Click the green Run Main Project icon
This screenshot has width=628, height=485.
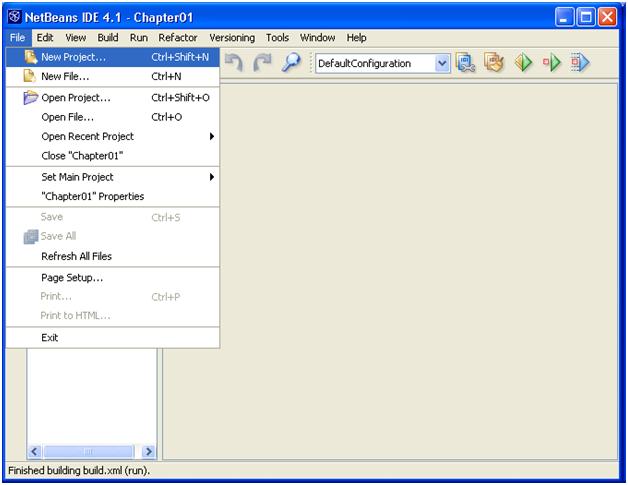tap(523, 63)
